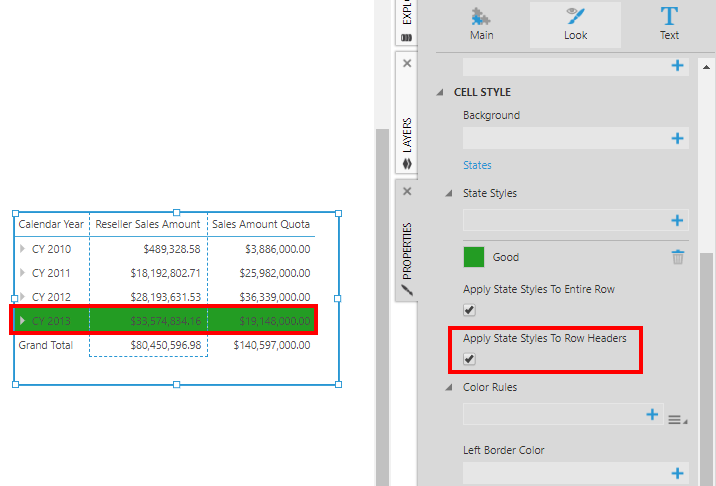Click the properties panel scroll up arrow
The width and height of the screenshot is (716, 486).
pyautogui.click(x=706, y=67)
